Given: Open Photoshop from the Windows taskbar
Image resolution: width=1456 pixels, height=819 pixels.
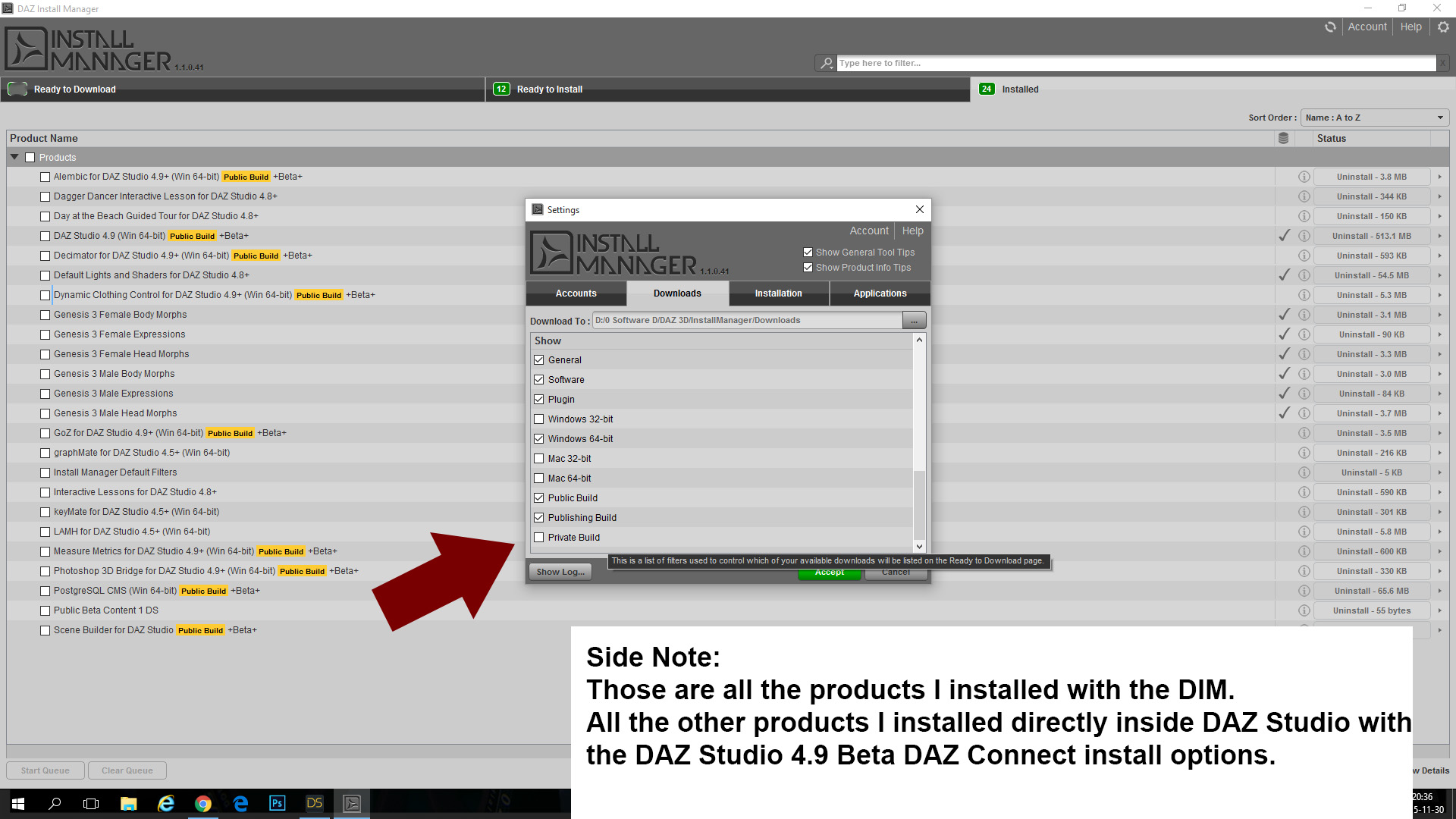Looking at the screenshot, I should (x=278, y=803).
